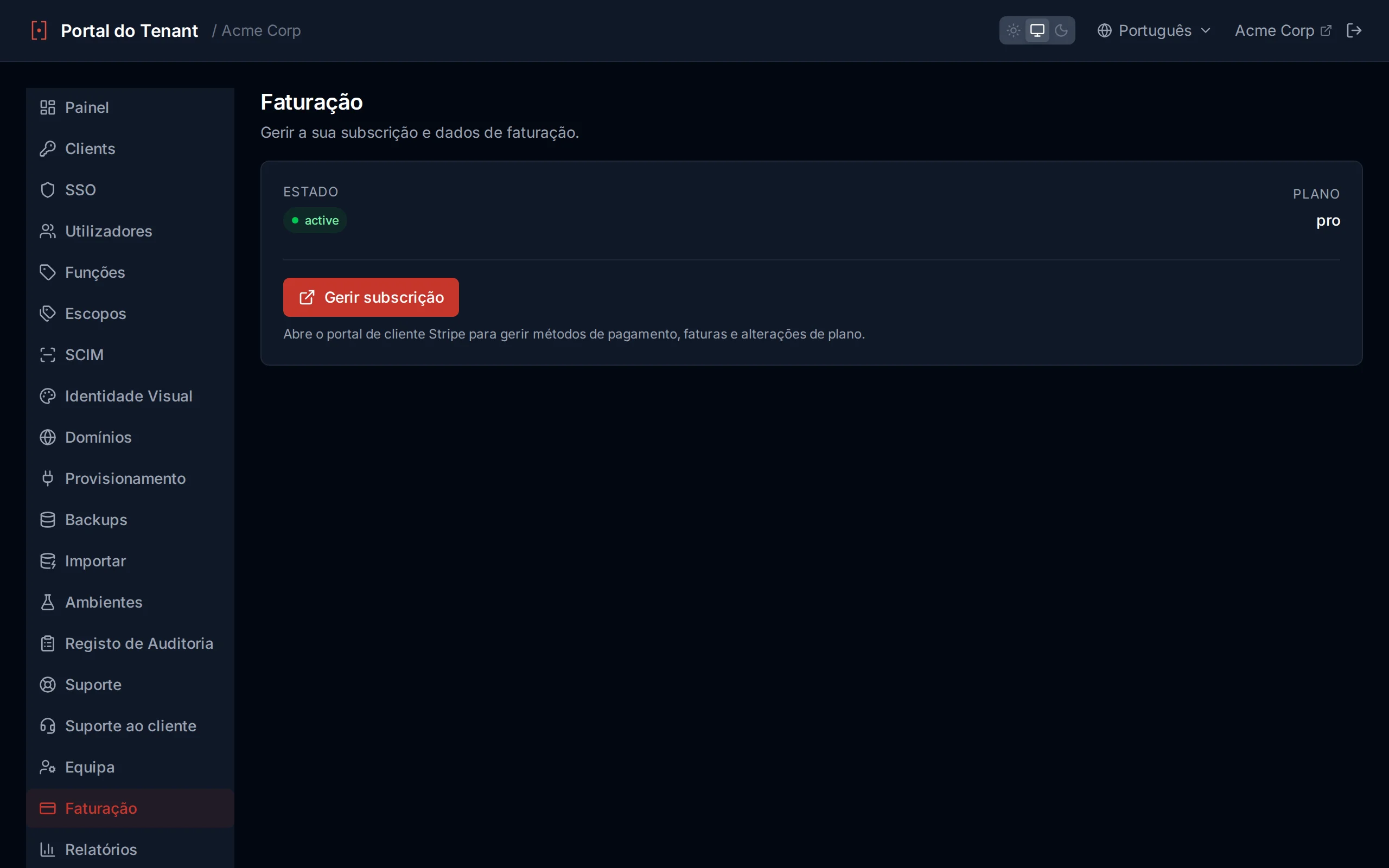Open the Escopos menu item
Screen dimensions: 1389x868
tap(130, 314)
